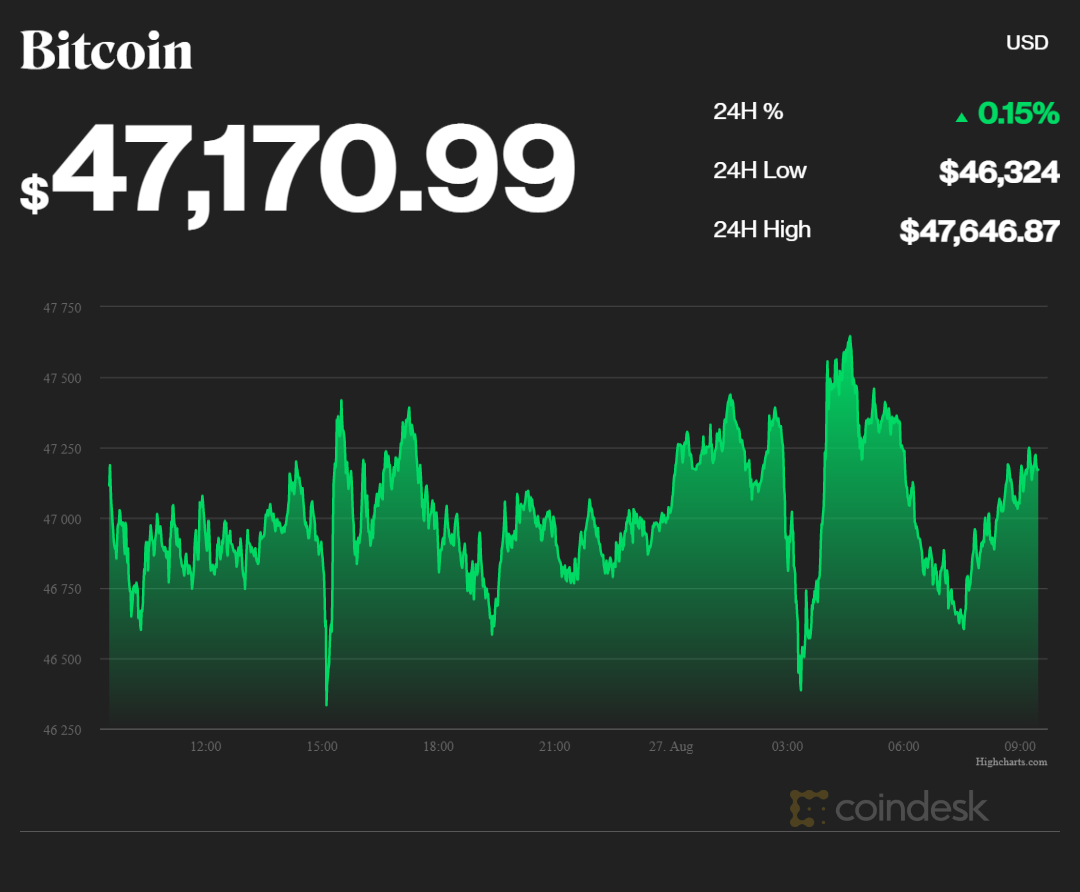Screen dimensions: 1080x892
Task: Click the 46 250 y-axis label
Action: [x=62, y=730]
